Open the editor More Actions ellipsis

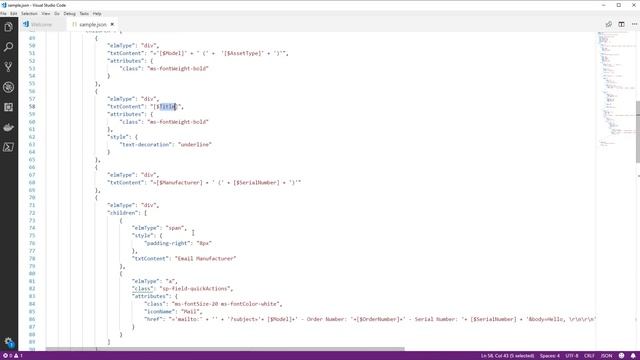[634, 24]
